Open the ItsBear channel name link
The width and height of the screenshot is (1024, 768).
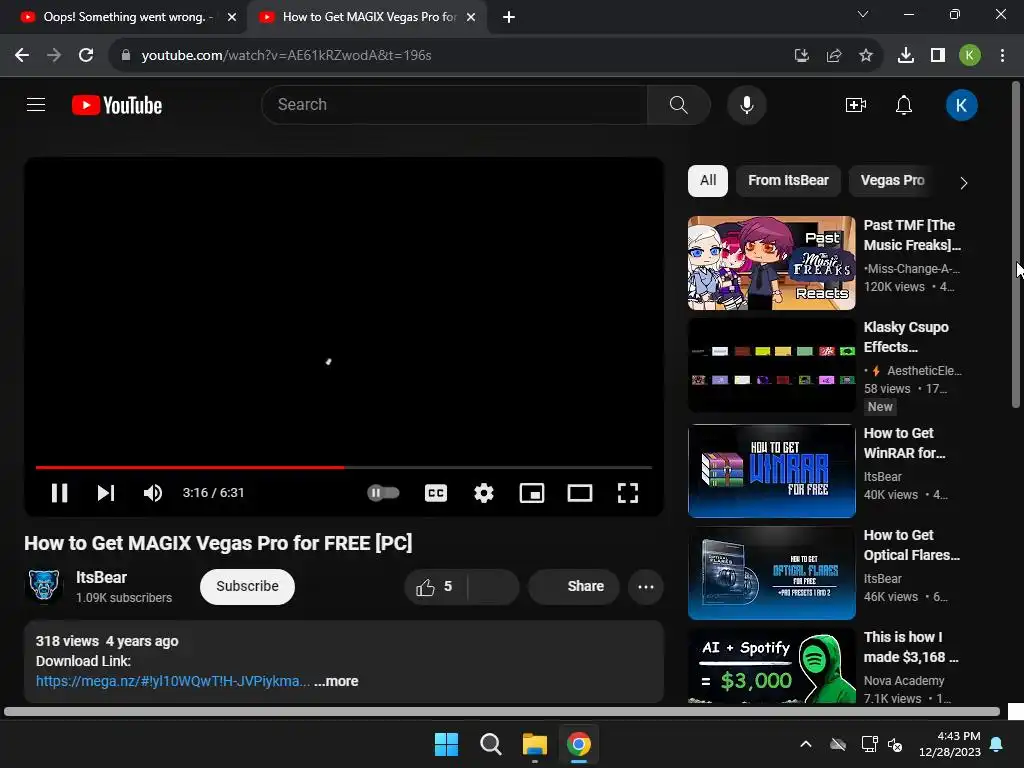(101, 577)
